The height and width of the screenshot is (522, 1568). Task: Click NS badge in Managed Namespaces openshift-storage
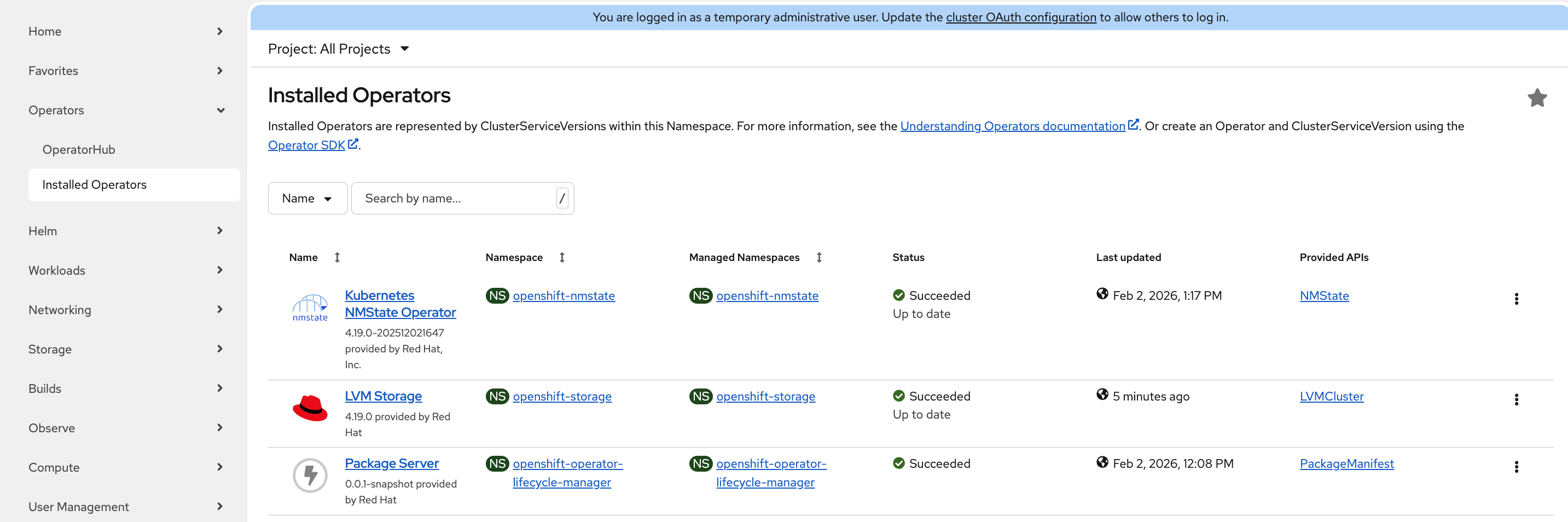click(701, 396)
